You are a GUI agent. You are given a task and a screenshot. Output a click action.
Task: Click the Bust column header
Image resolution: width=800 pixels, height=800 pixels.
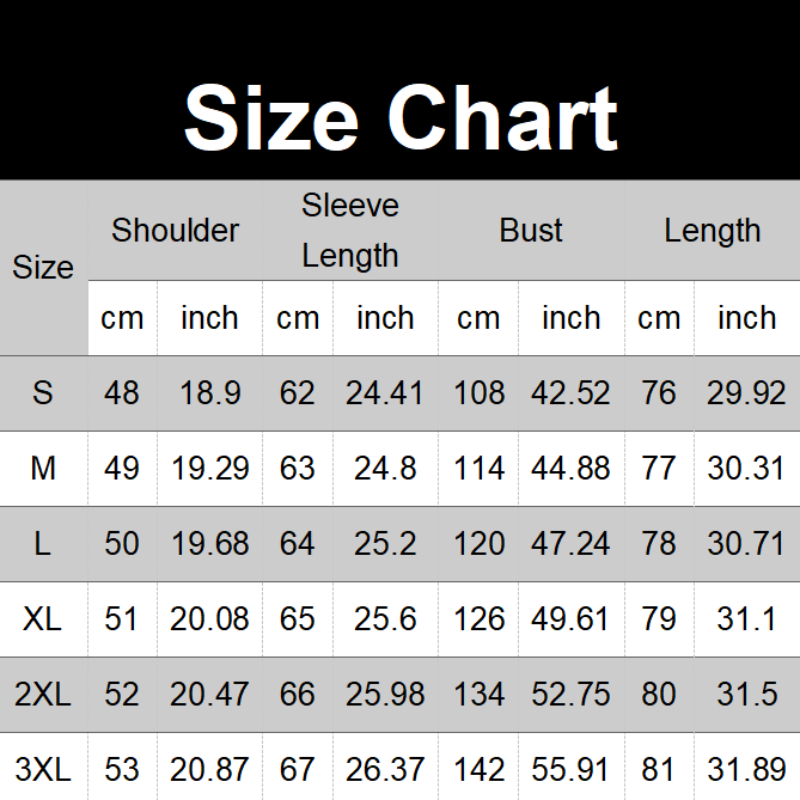point(531,230)
